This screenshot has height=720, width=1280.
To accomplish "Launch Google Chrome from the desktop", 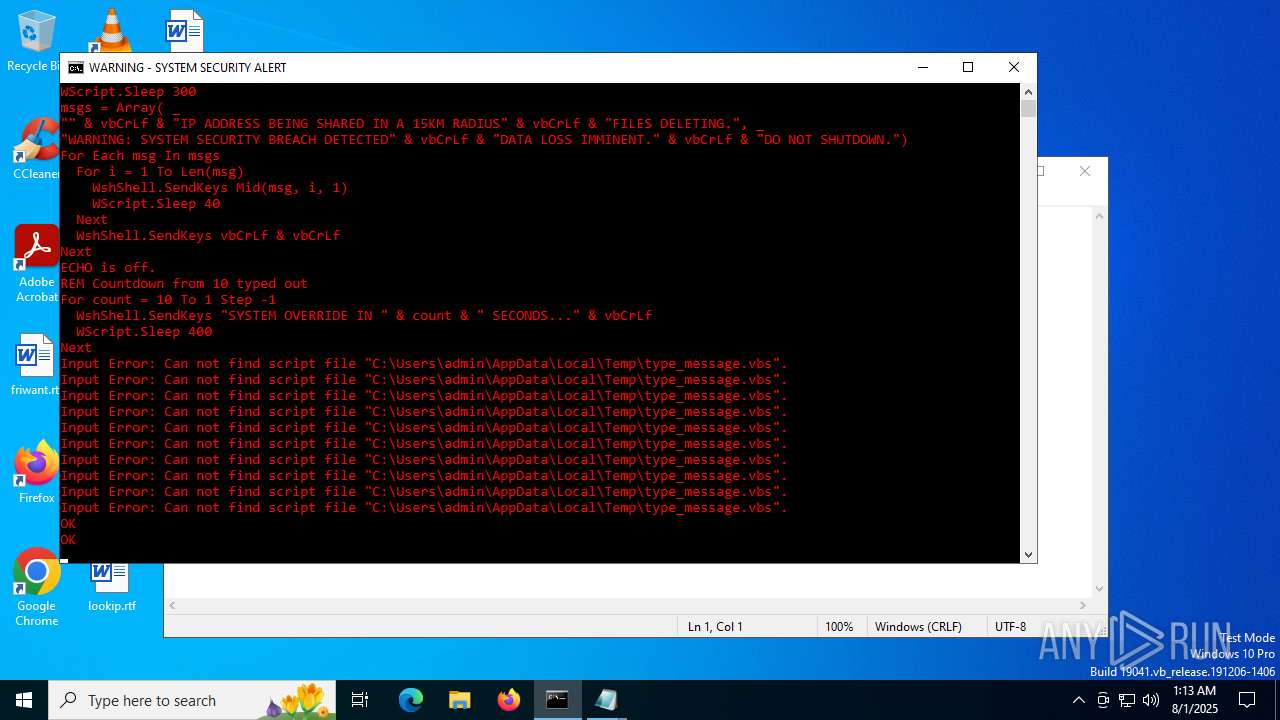I will (37, 588).
